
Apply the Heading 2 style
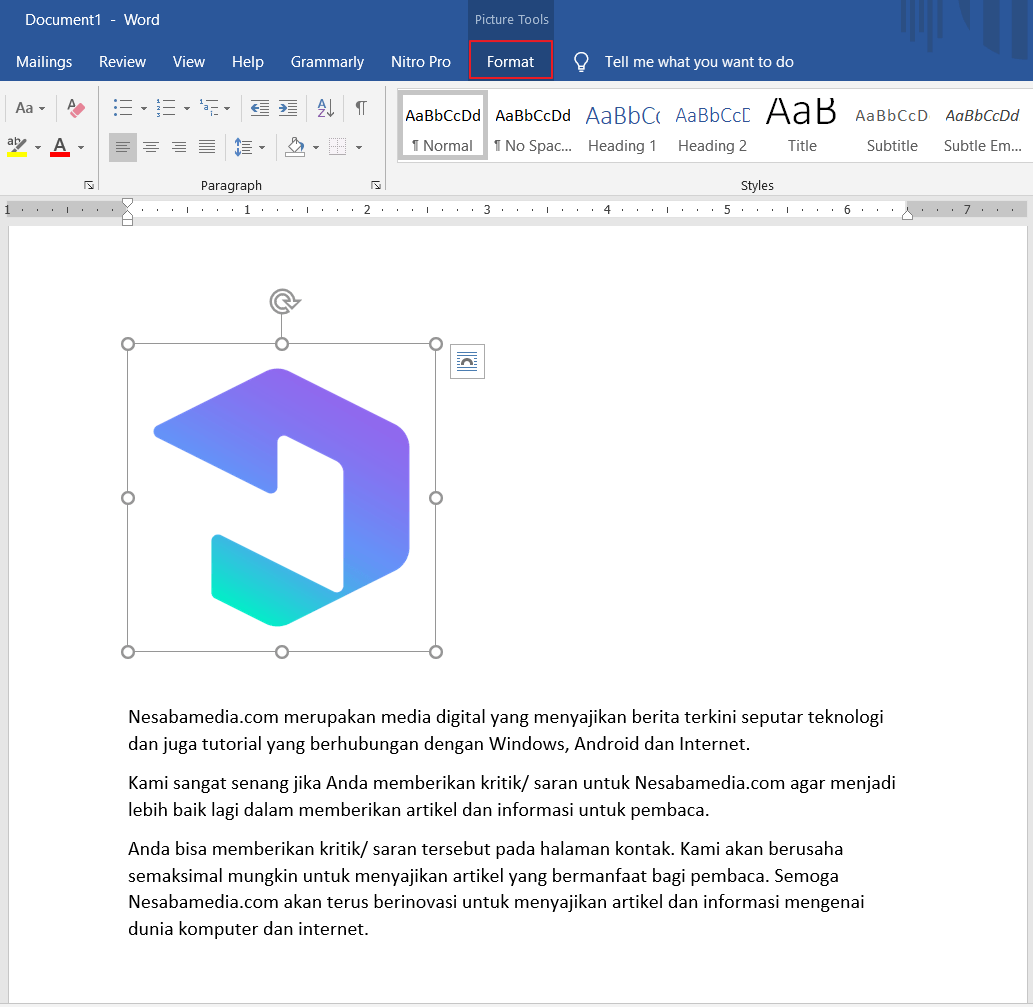(713, 126)
